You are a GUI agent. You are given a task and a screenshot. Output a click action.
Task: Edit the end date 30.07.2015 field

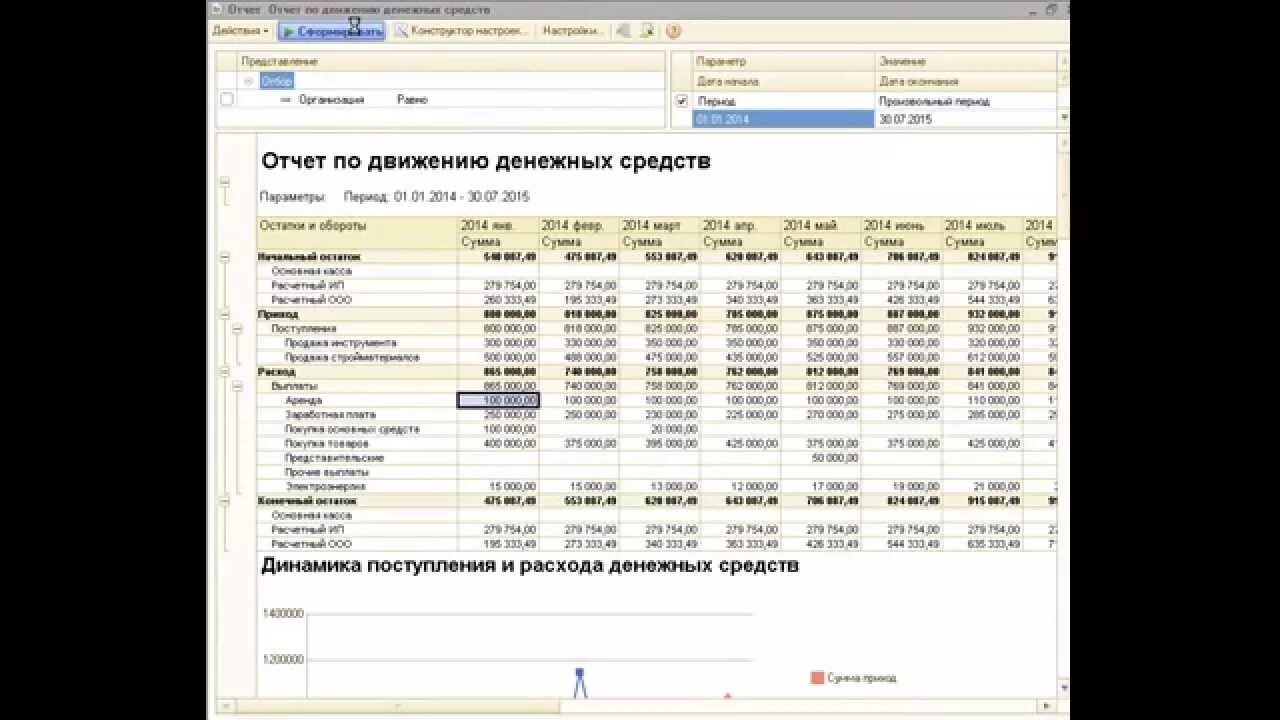[965, 119]
